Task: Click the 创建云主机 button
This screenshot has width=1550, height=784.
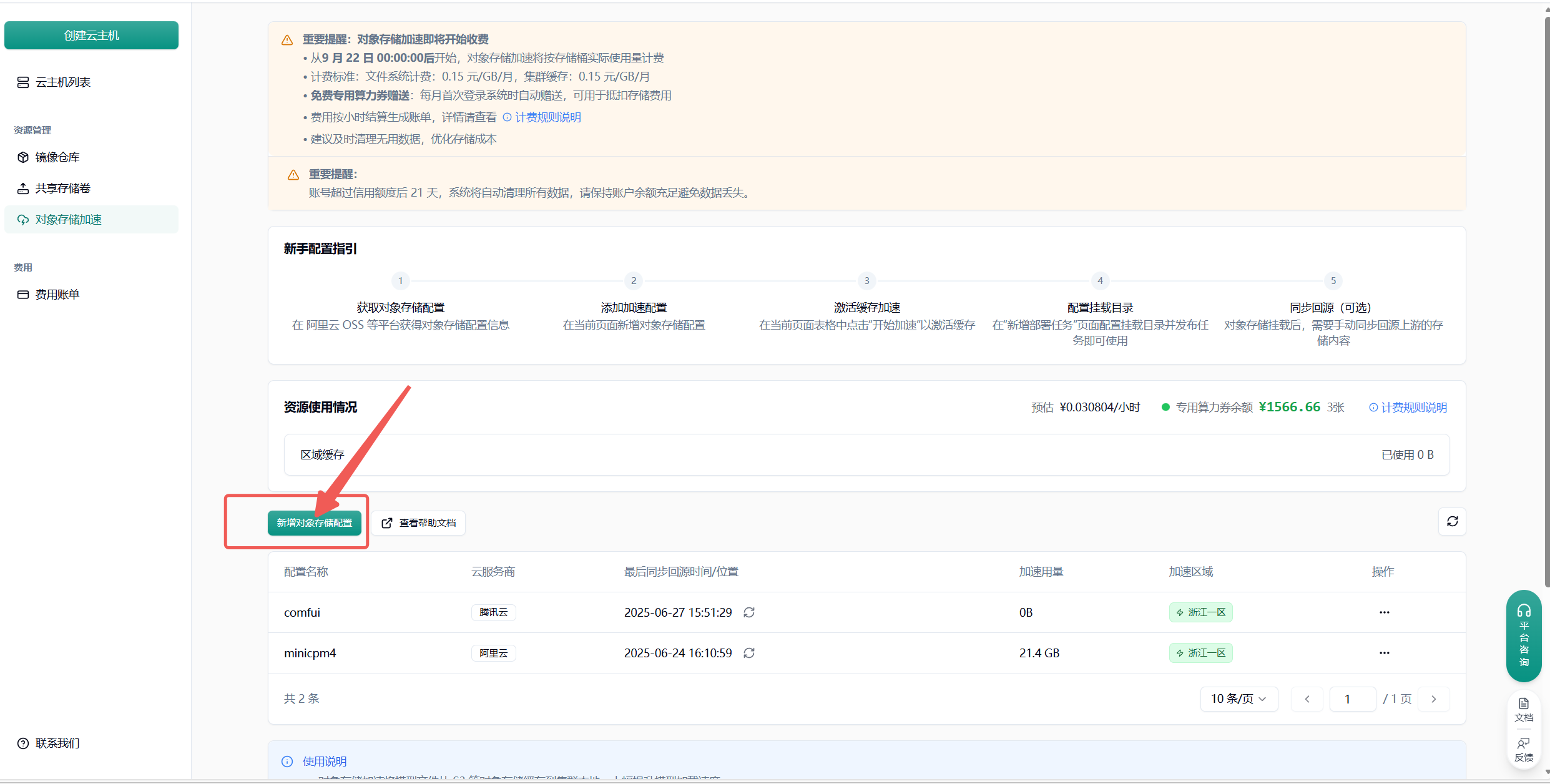Action: click(x=91, y=36)
